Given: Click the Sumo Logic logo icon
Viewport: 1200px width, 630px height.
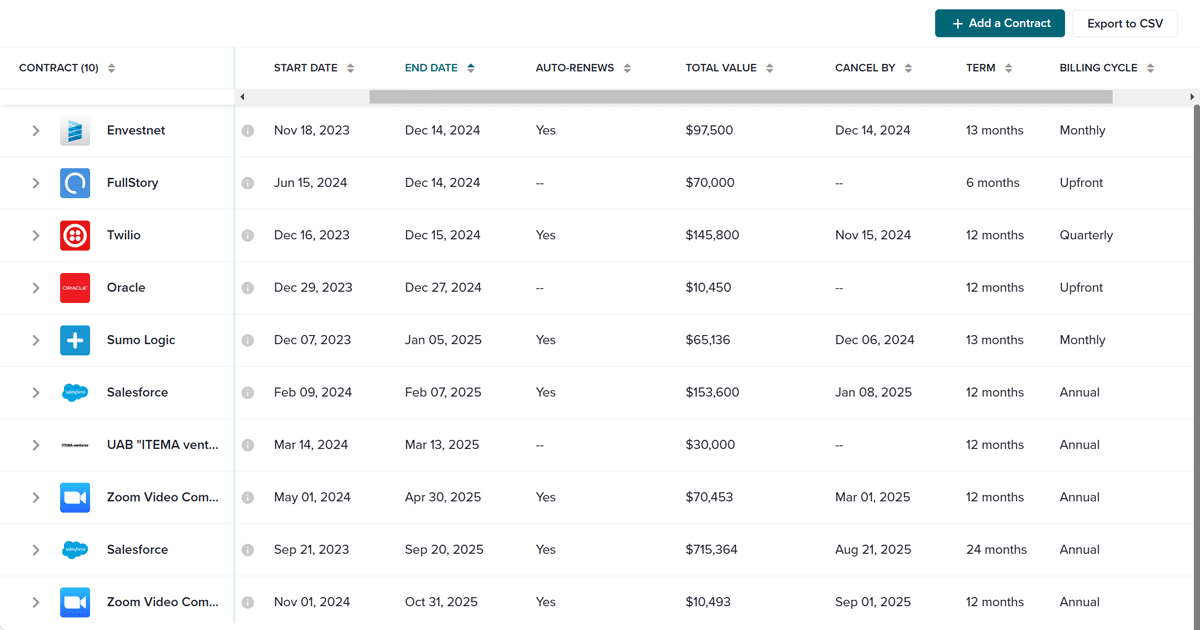Looking at the screenshot, I should tap(75, 340).
